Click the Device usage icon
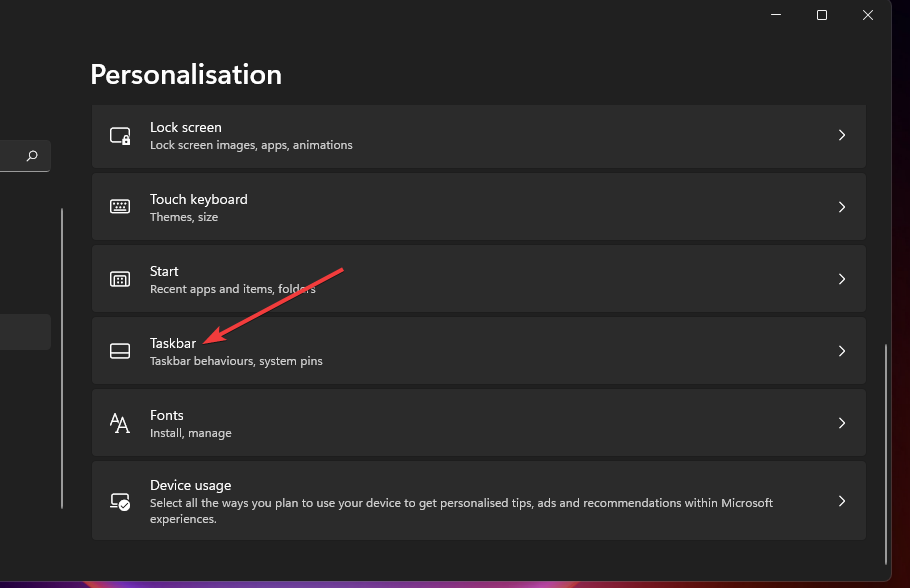This screenshot has width=910, height=588. point(120,501)
